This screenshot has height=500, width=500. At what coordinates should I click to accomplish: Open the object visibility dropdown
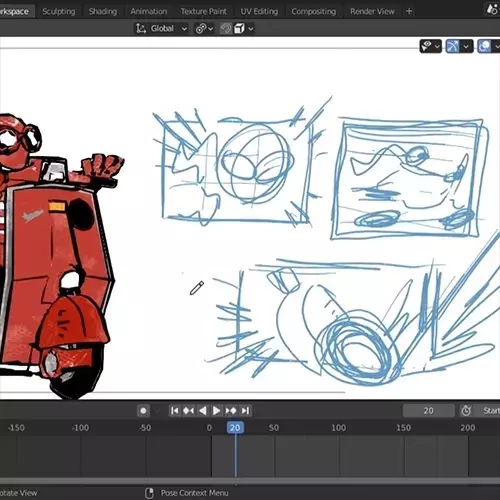[x=431, y=46]
